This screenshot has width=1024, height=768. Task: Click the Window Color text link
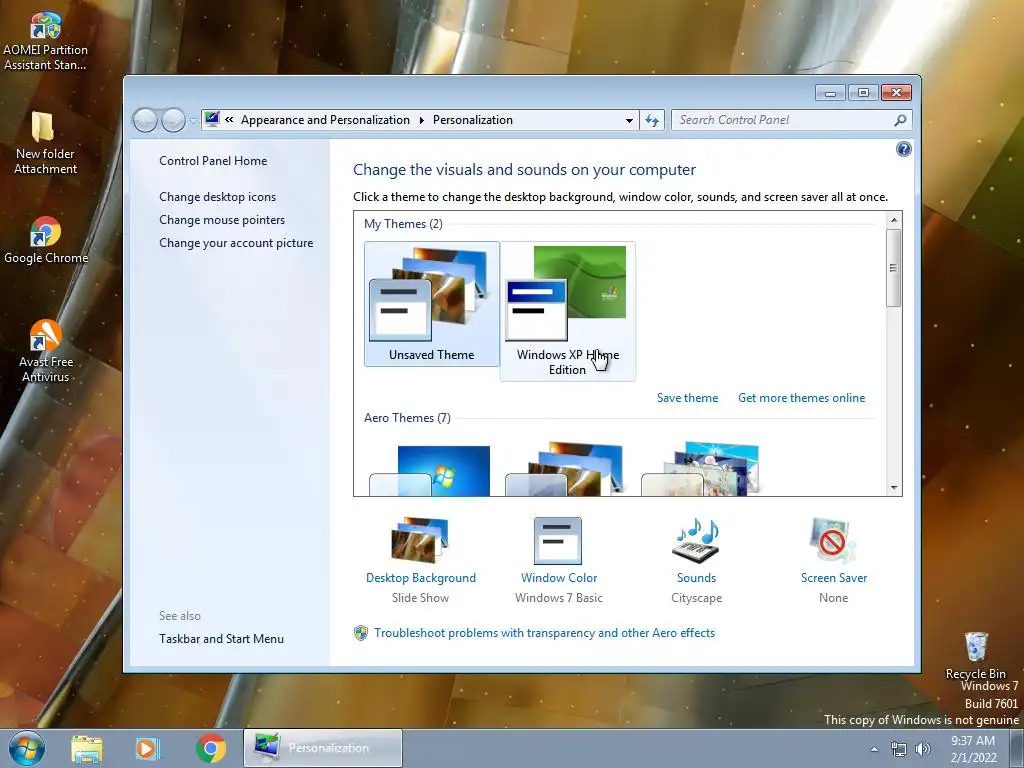click(x=559, y=578)
